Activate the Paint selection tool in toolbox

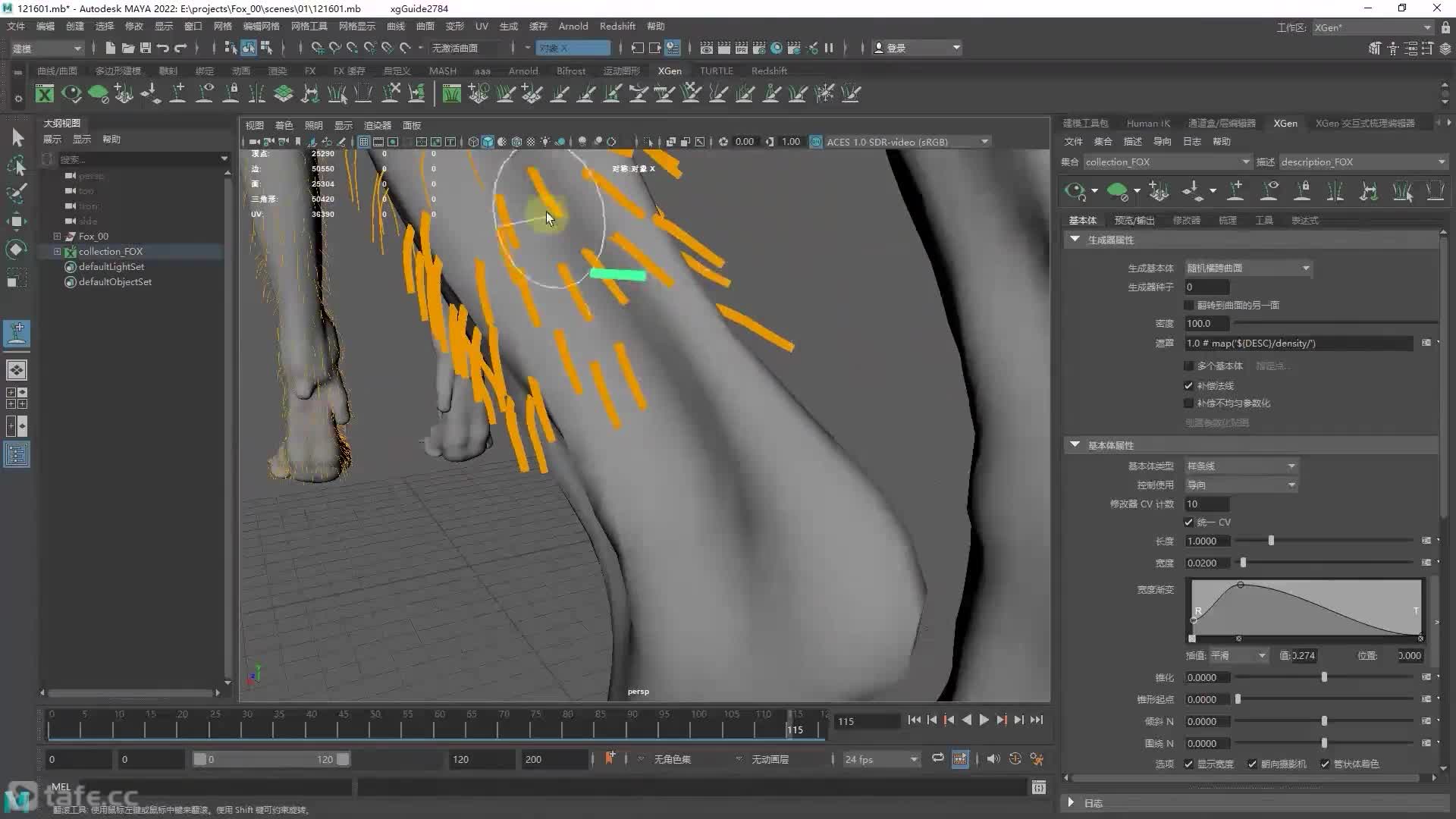17,193
